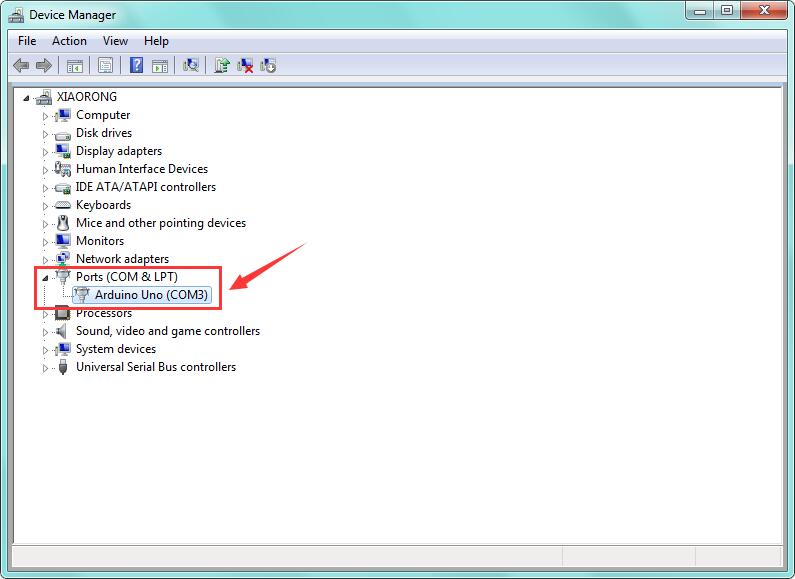Click the Computer category icon

tap(63, 115)
